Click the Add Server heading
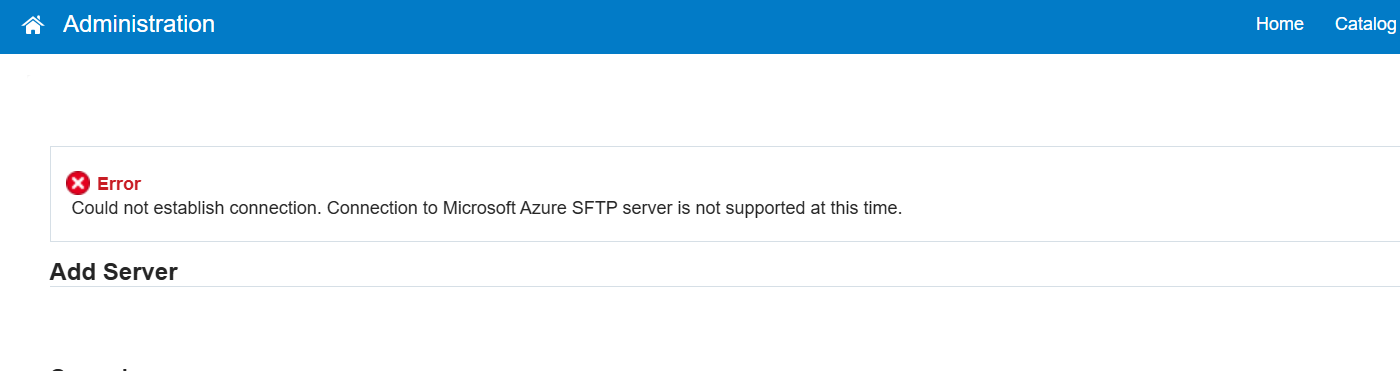This screenshot has width=1400, height=371. [114, 272]
